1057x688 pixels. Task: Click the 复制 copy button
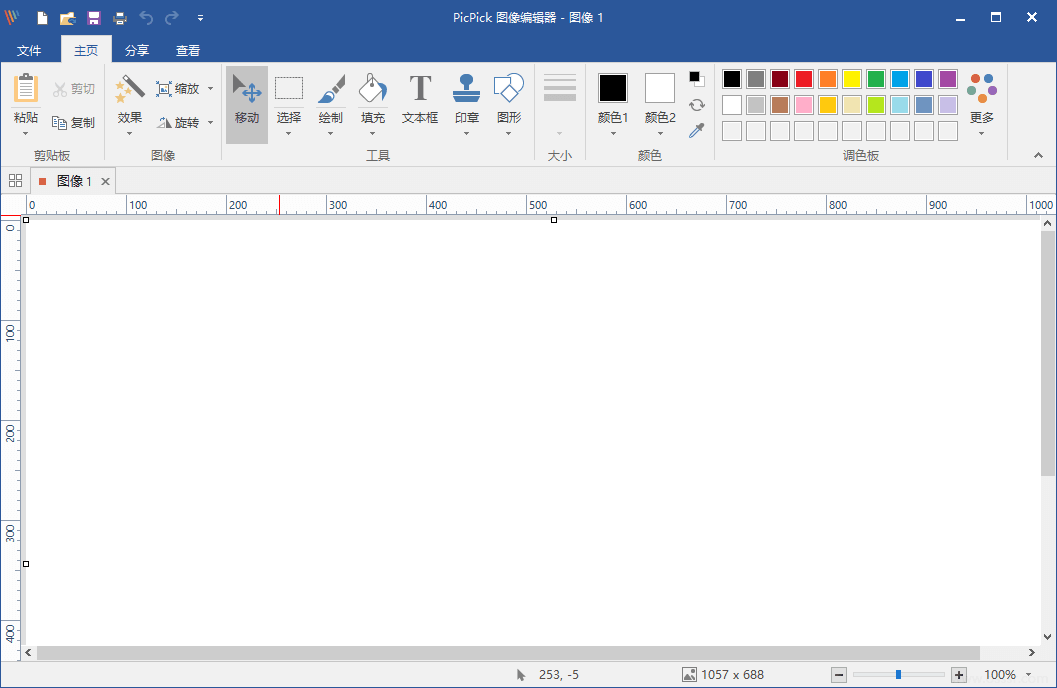[x=74, y=123]
